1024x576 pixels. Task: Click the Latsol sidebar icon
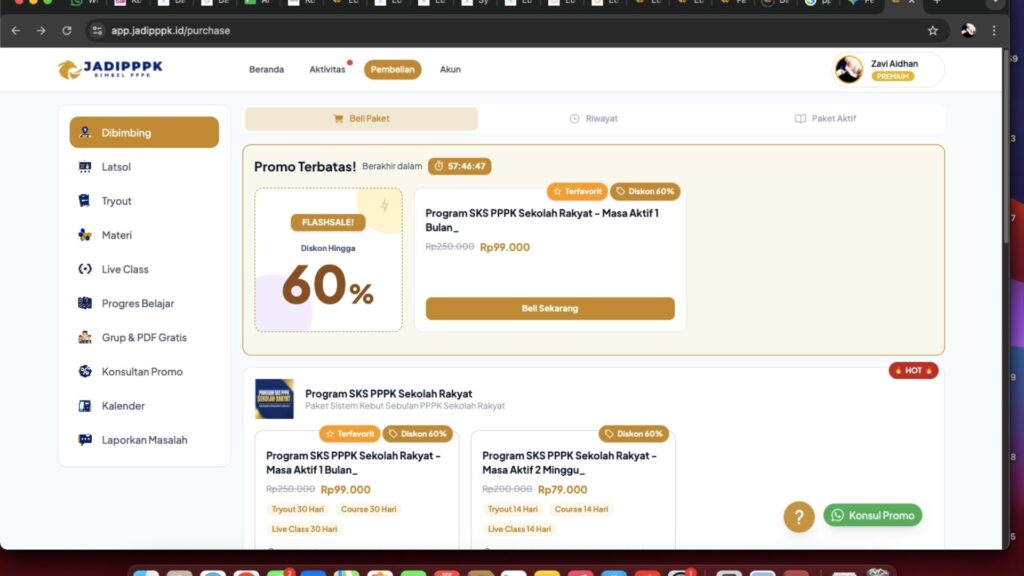click(85, 167)
